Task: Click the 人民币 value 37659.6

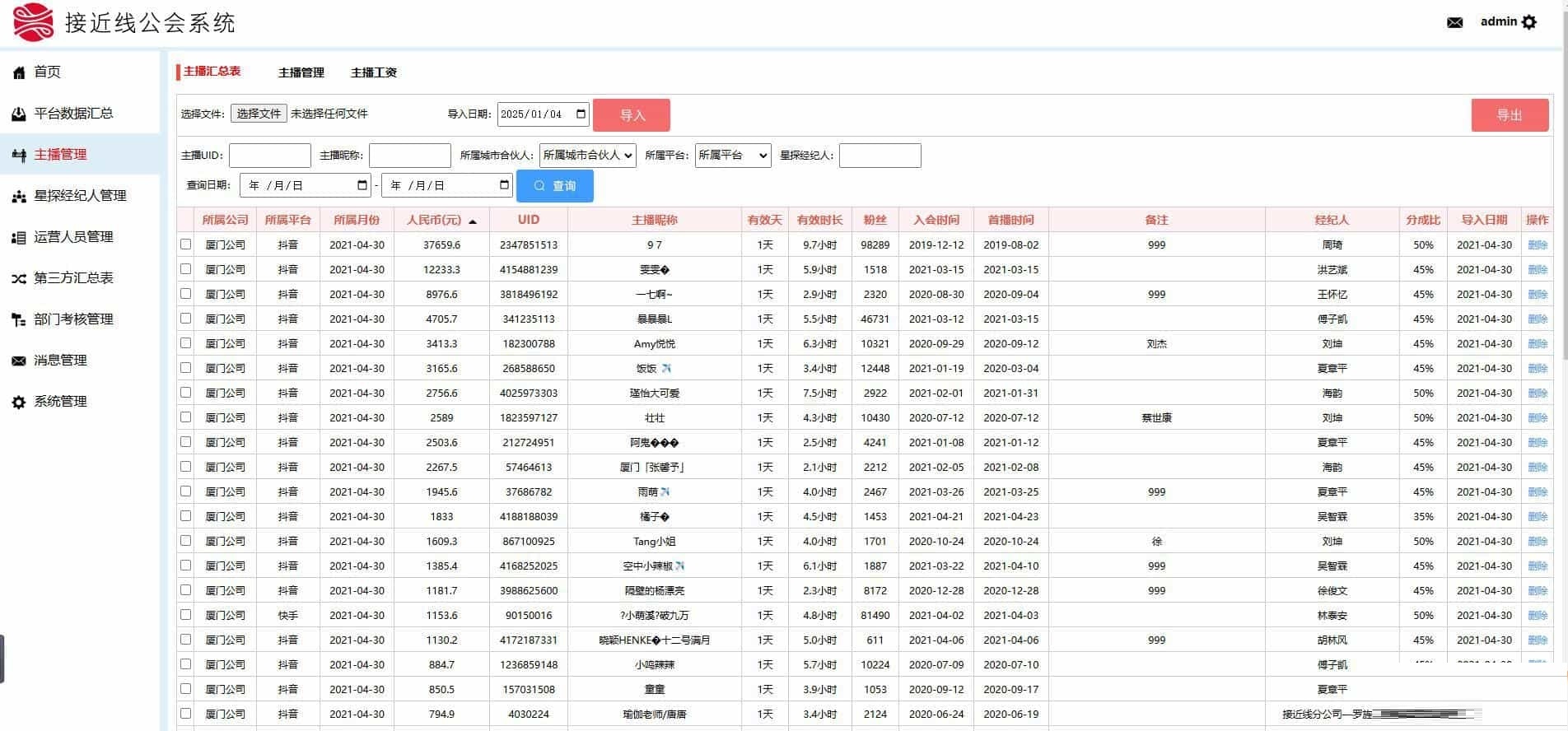Action: 441,244
